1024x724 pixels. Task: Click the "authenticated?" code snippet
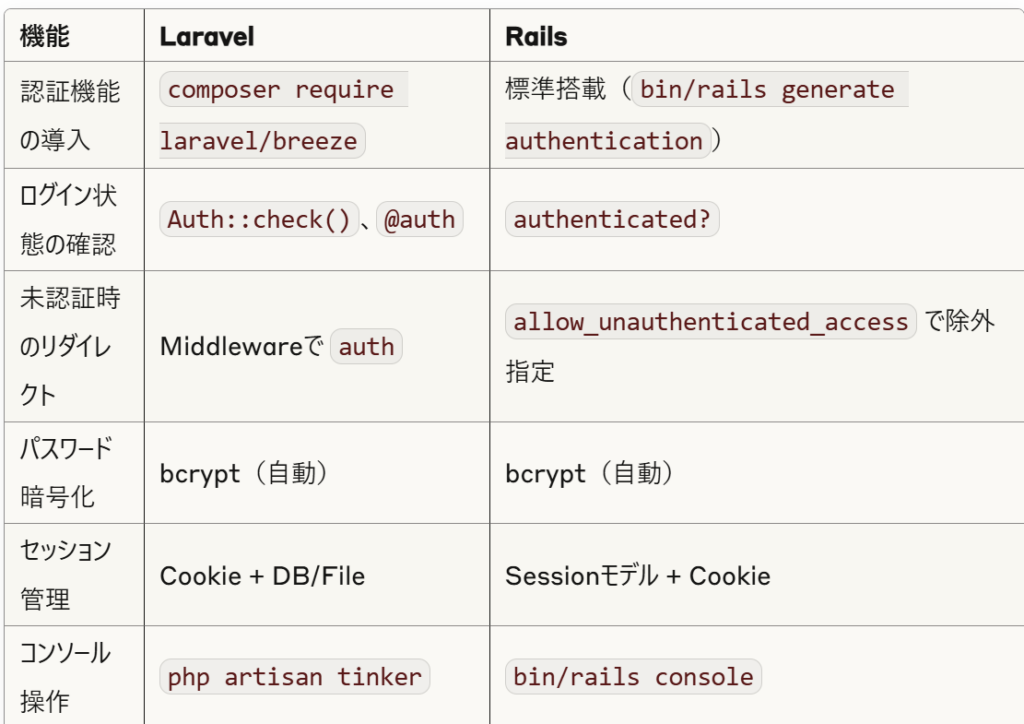pos(612,219)
